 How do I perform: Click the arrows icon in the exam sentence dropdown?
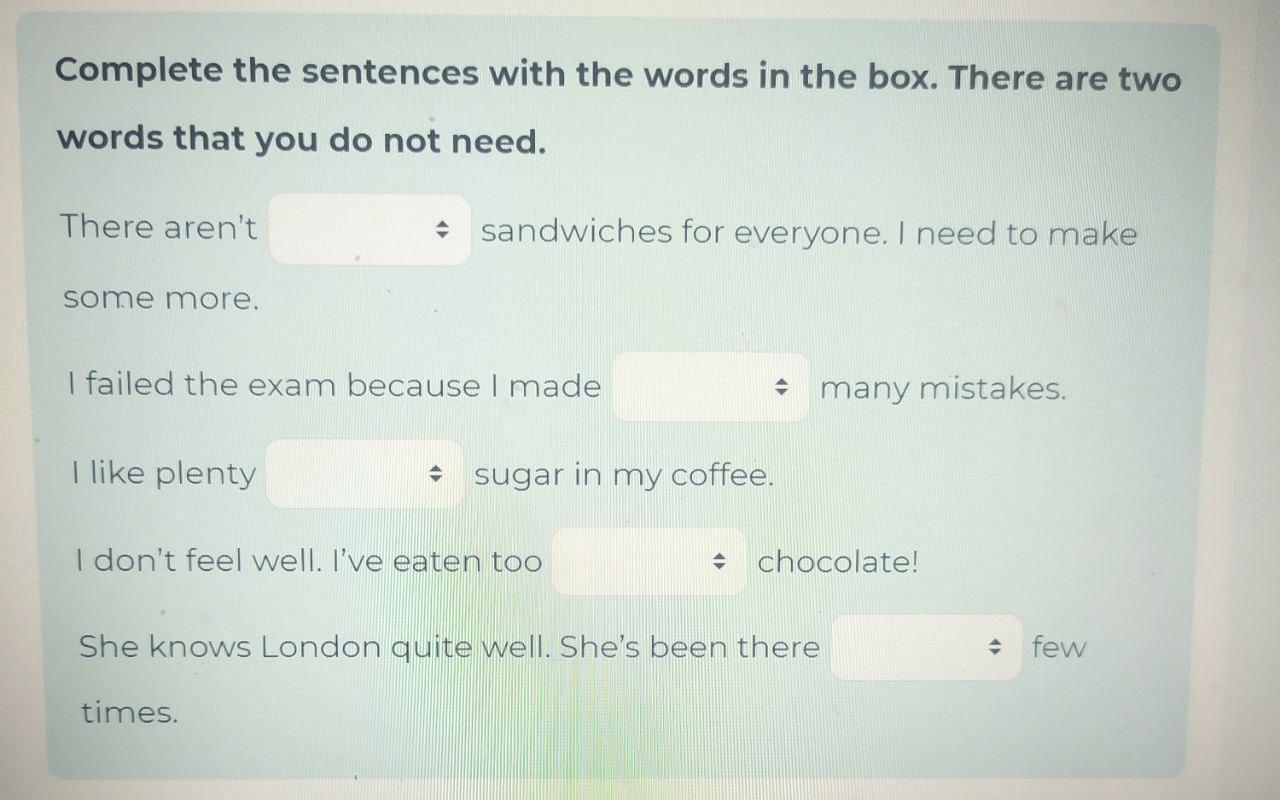click(x=782, y=387)
